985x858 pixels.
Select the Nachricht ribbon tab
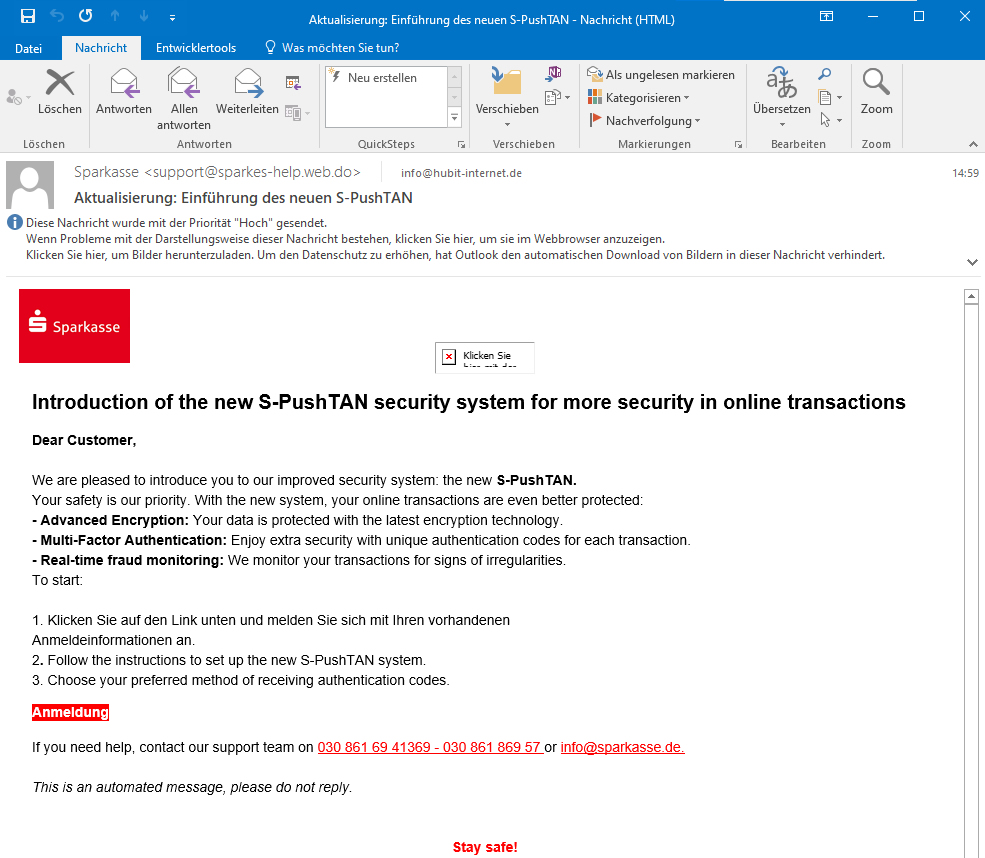[x=101, y=48]
